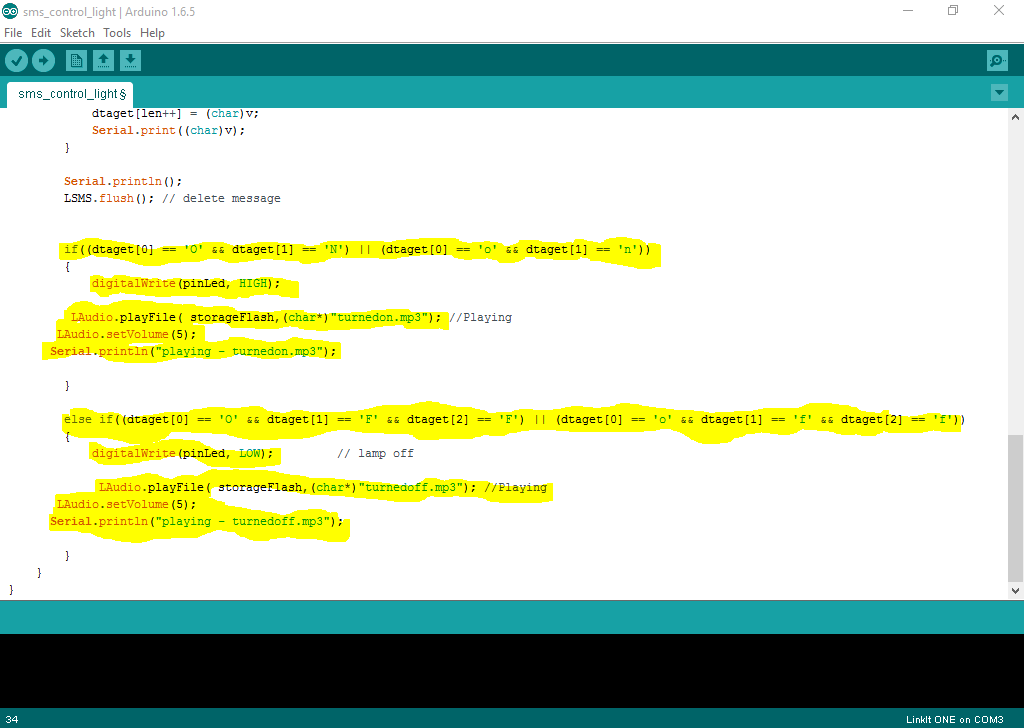Click the editor scrollbar down arrow
Image resolution: width=1024 pixels, height=728 pixels.
(x=1015, y=590)
